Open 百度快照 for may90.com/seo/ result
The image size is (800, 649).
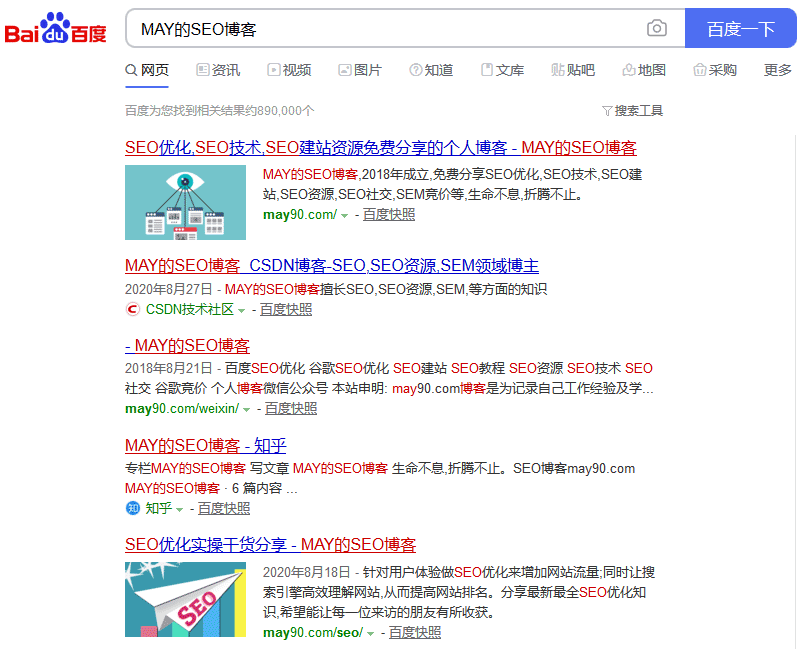415,633
